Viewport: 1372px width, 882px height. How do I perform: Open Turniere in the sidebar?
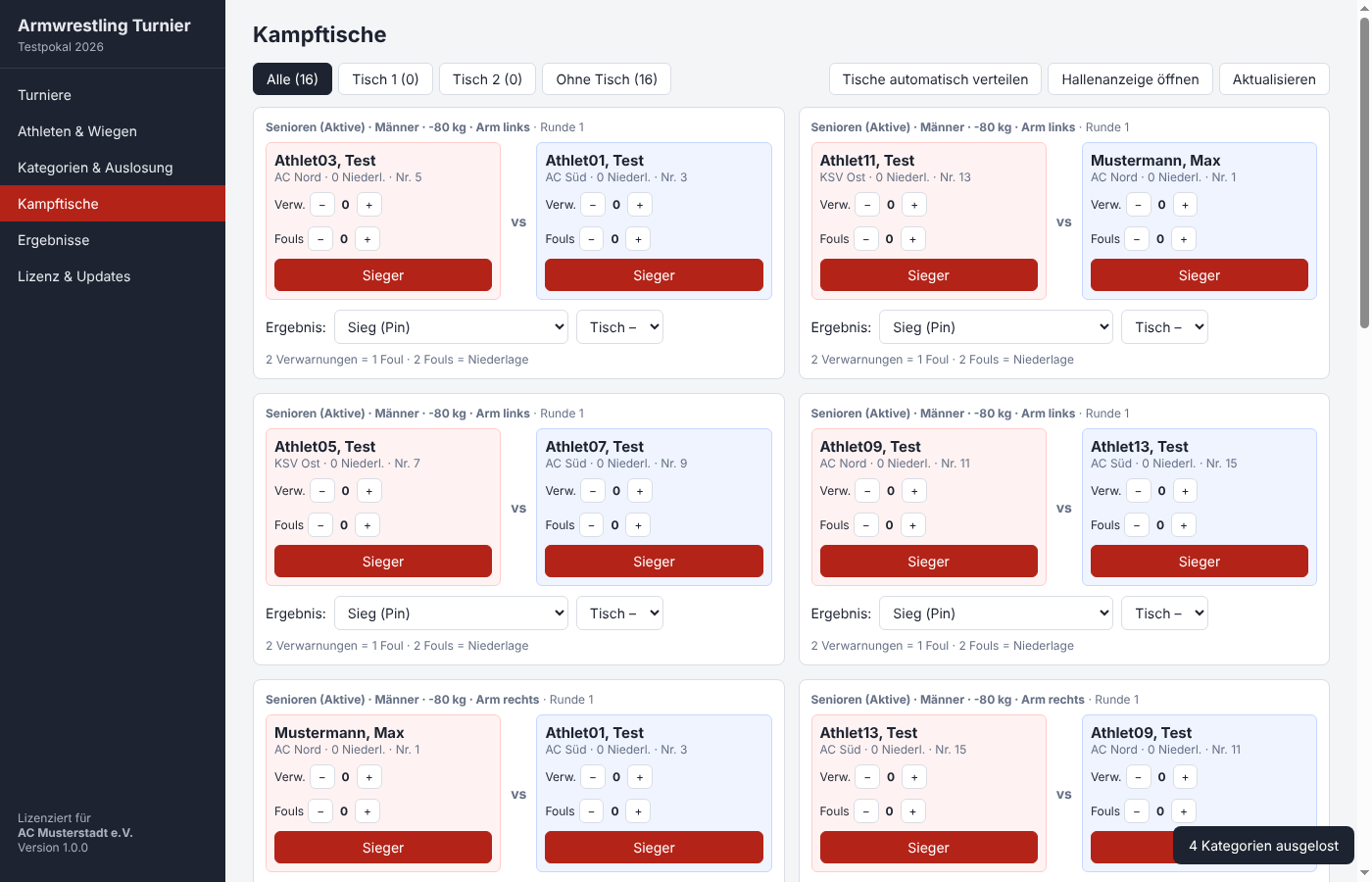coord(113,95)
